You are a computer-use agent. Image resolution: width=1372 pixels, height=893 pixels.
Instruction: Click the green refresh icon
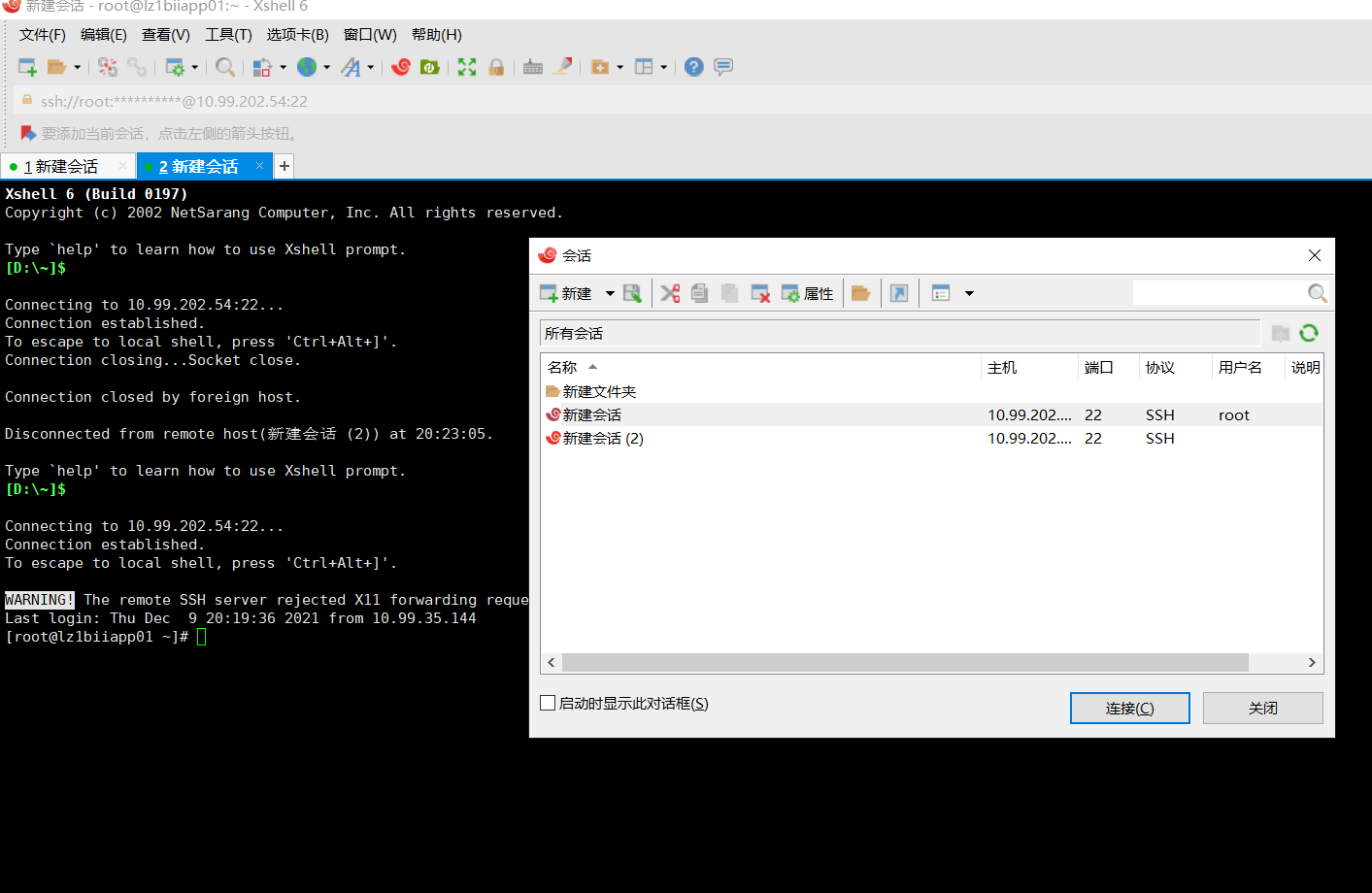tap(1309, 333)
